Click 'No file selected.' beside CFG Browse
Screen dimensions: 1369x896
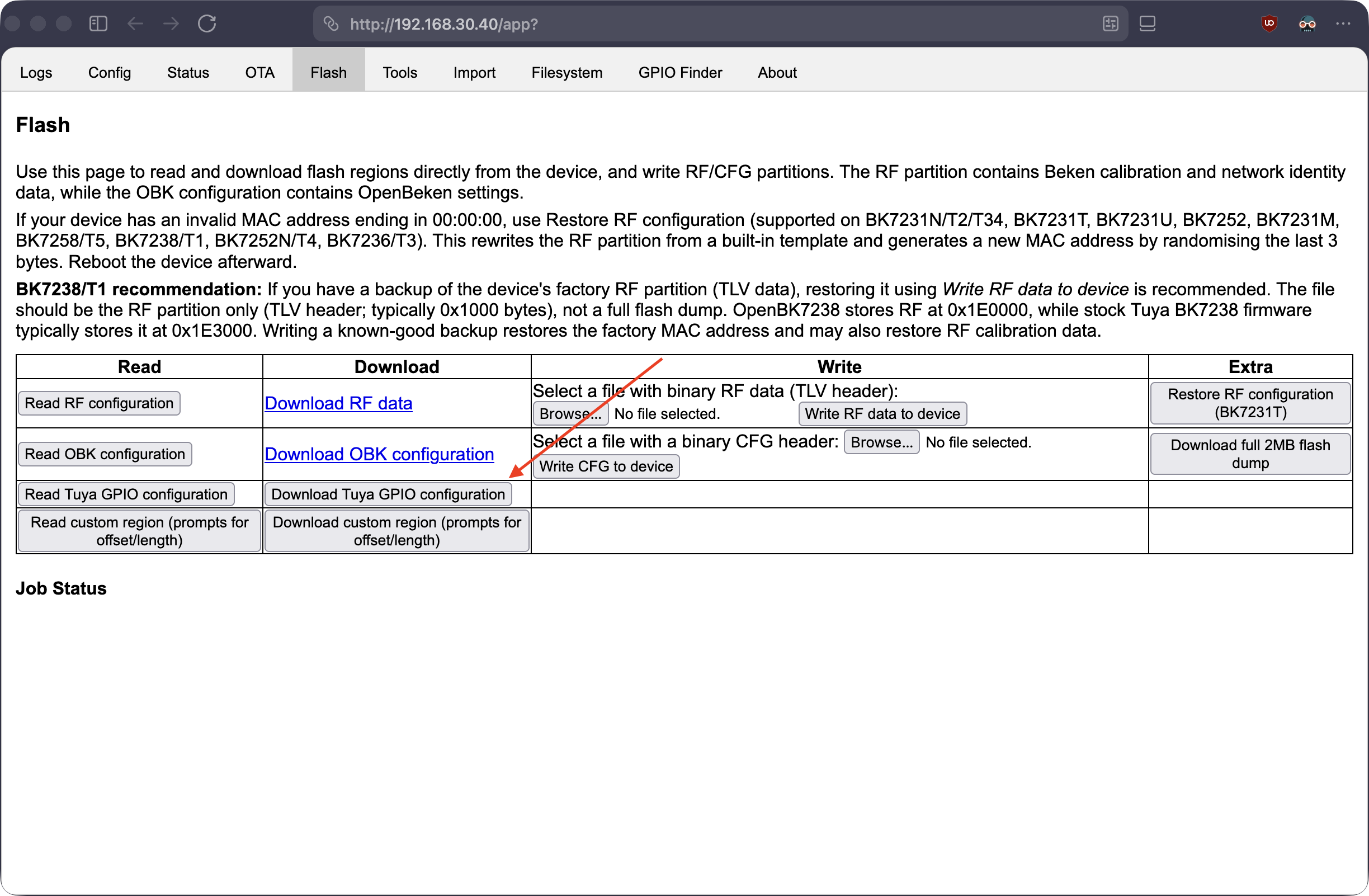[979, 442]
